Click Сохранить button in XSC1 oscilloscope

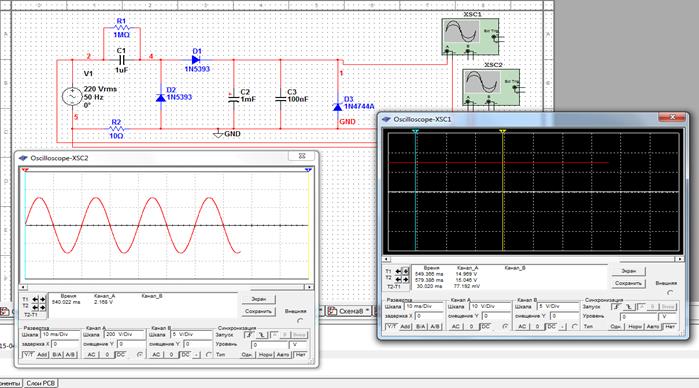(628, 283)
